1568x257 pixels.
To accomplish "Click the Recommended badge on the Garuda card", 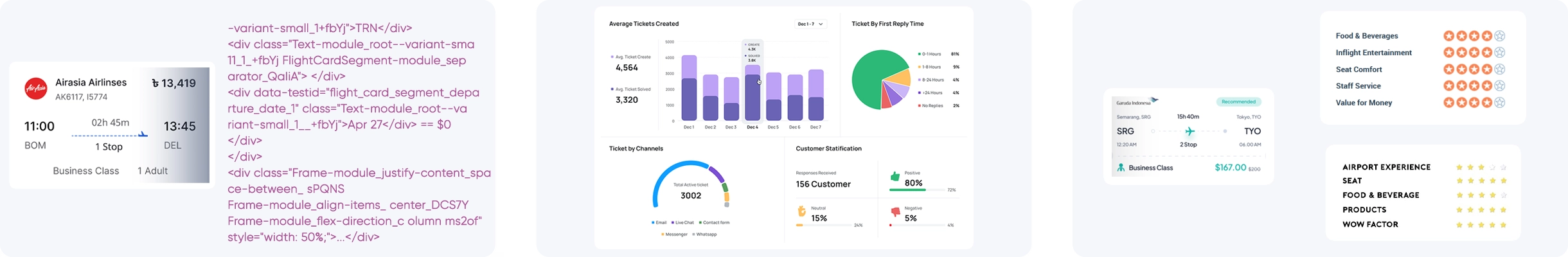I will coord(1238,102).
